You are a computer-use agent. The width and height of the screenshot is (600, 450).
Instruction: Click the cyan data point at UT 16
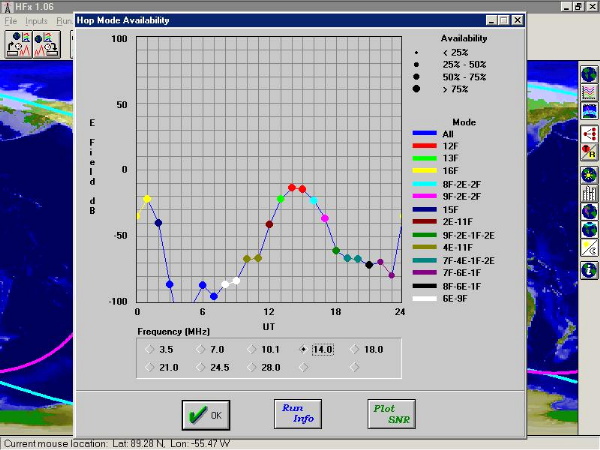(x=314, y=201)
